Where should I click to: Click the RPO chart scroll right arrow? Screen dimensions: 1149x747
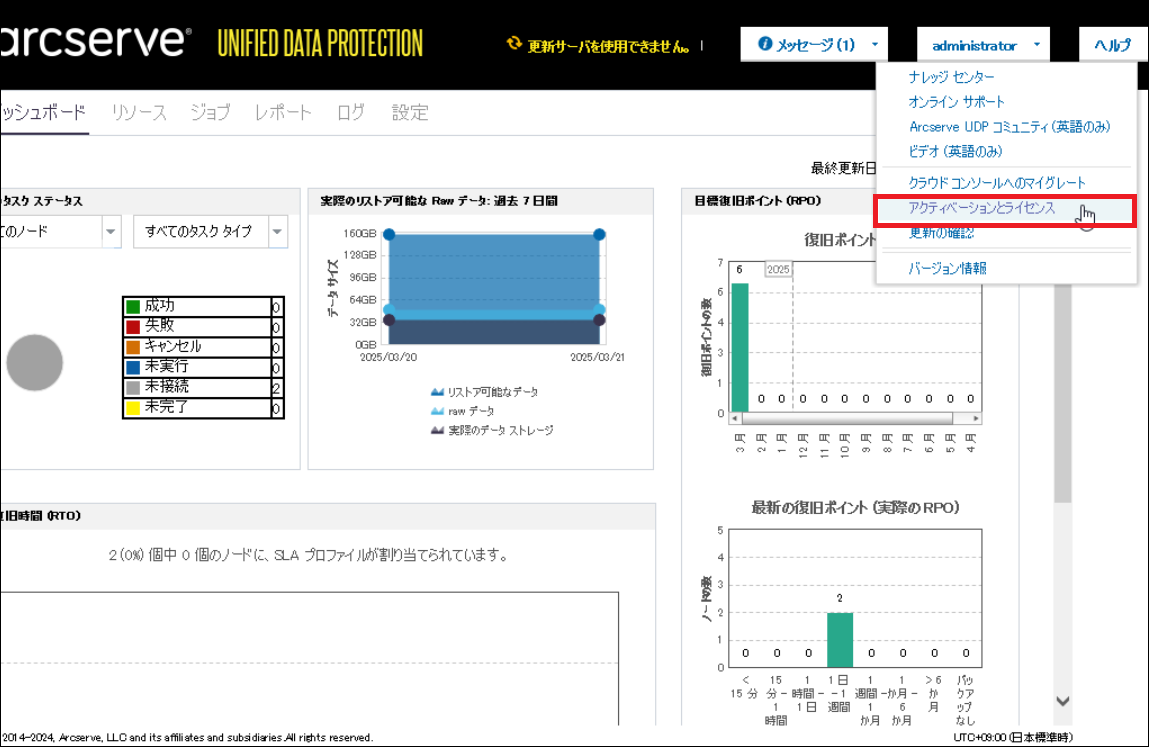point(975,419)
